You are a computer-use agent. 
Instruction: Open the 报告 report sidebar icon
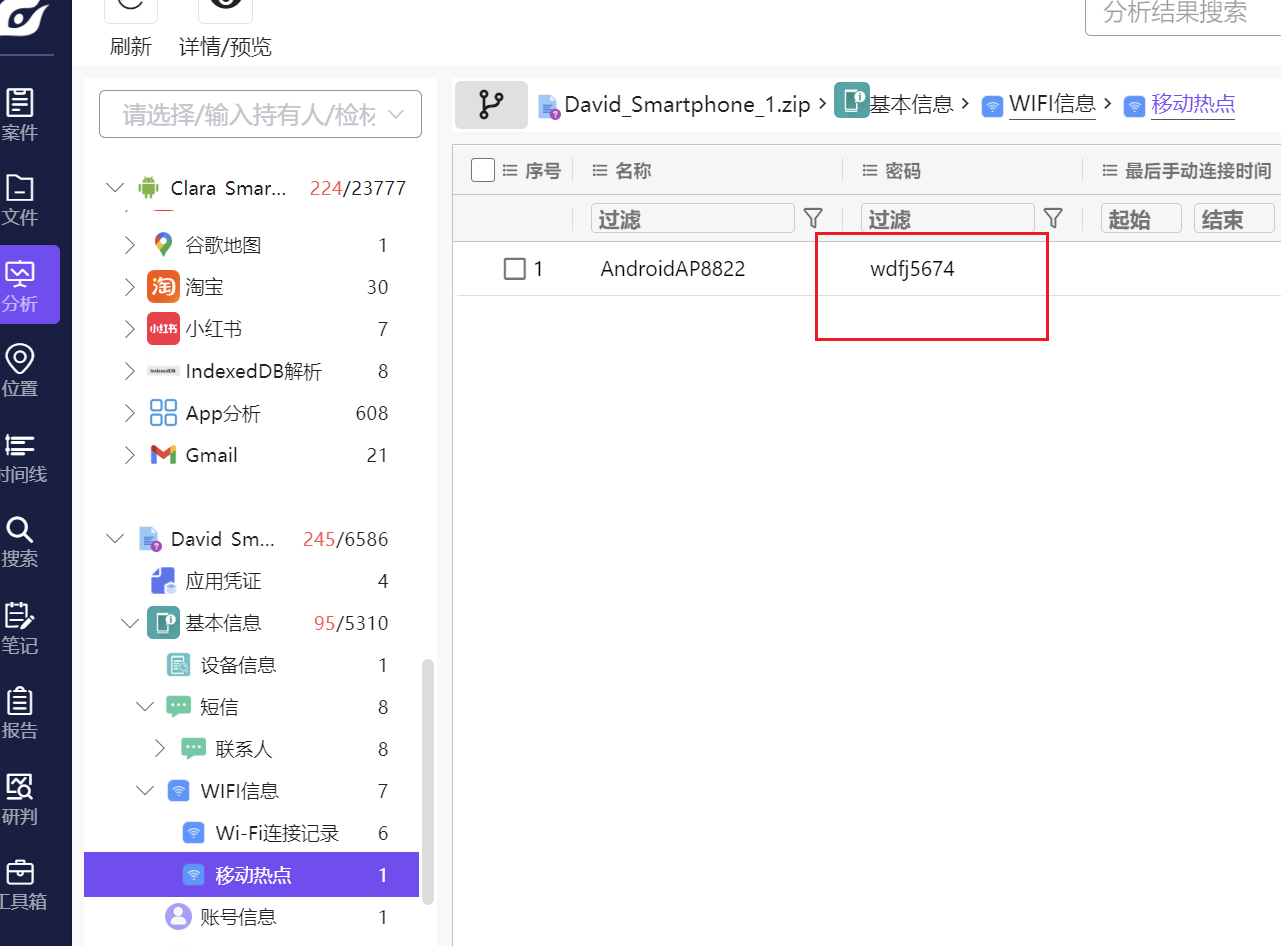coord(20,713)
